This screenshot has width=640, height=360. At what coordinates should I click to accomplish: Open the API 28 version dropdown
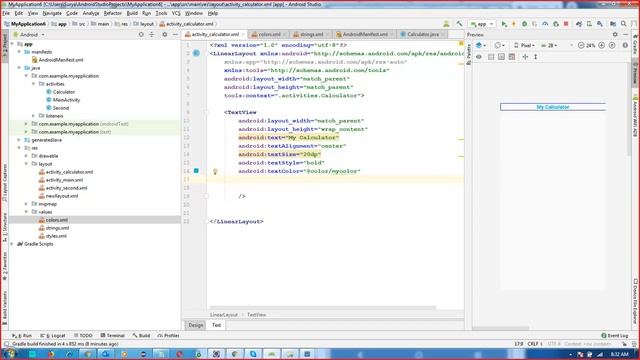[x=549, y=45]
